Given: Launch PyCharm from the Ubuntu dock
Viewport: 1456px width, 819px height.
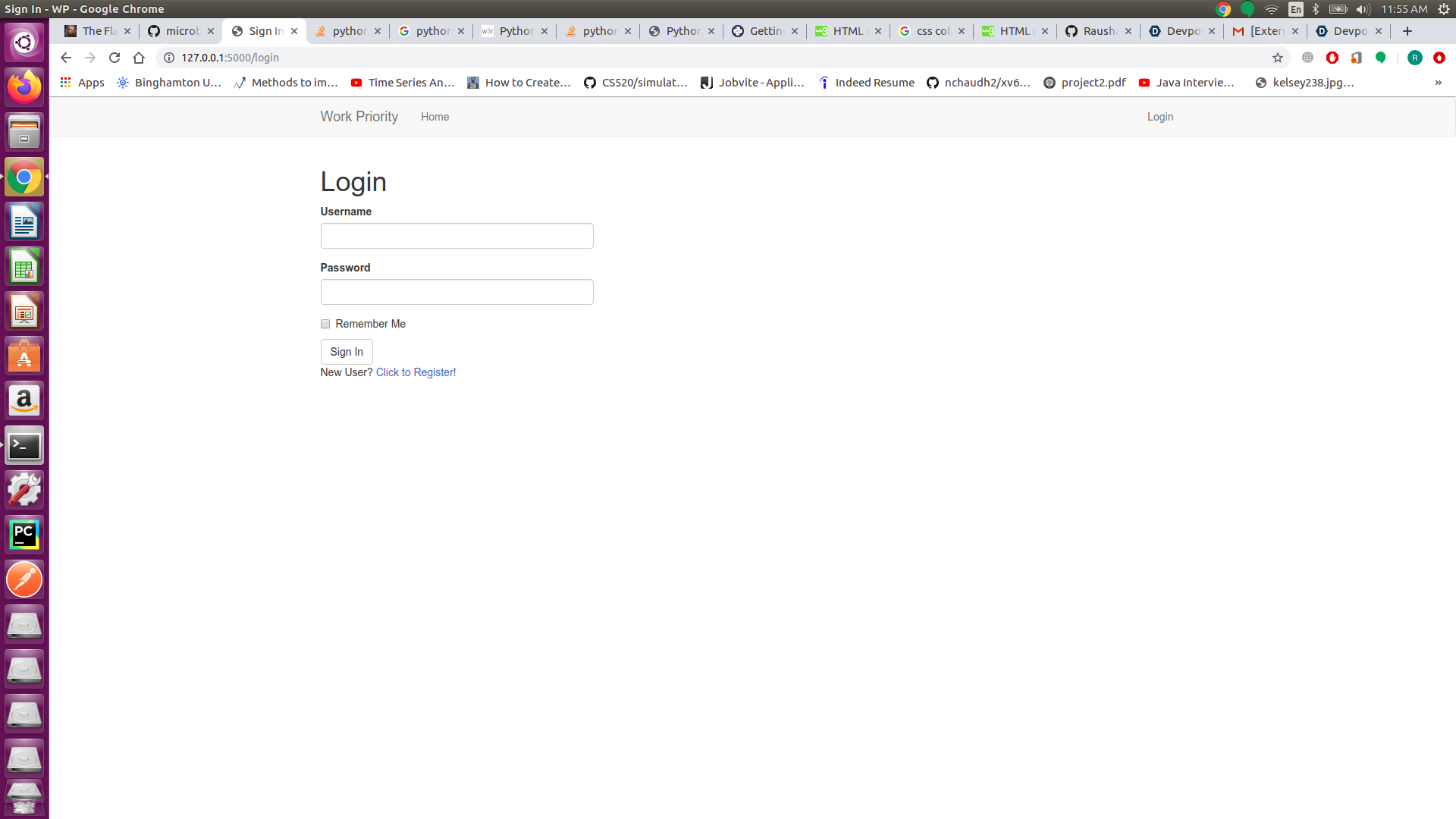Looking at the screenshot, I should [x=24, y=535].
